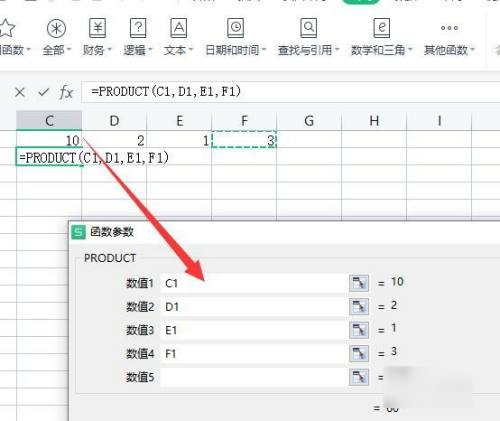The height and width of the screenshot is (421, 500).
Task: Select cell F1 containing 3
Action: (244, 139)
